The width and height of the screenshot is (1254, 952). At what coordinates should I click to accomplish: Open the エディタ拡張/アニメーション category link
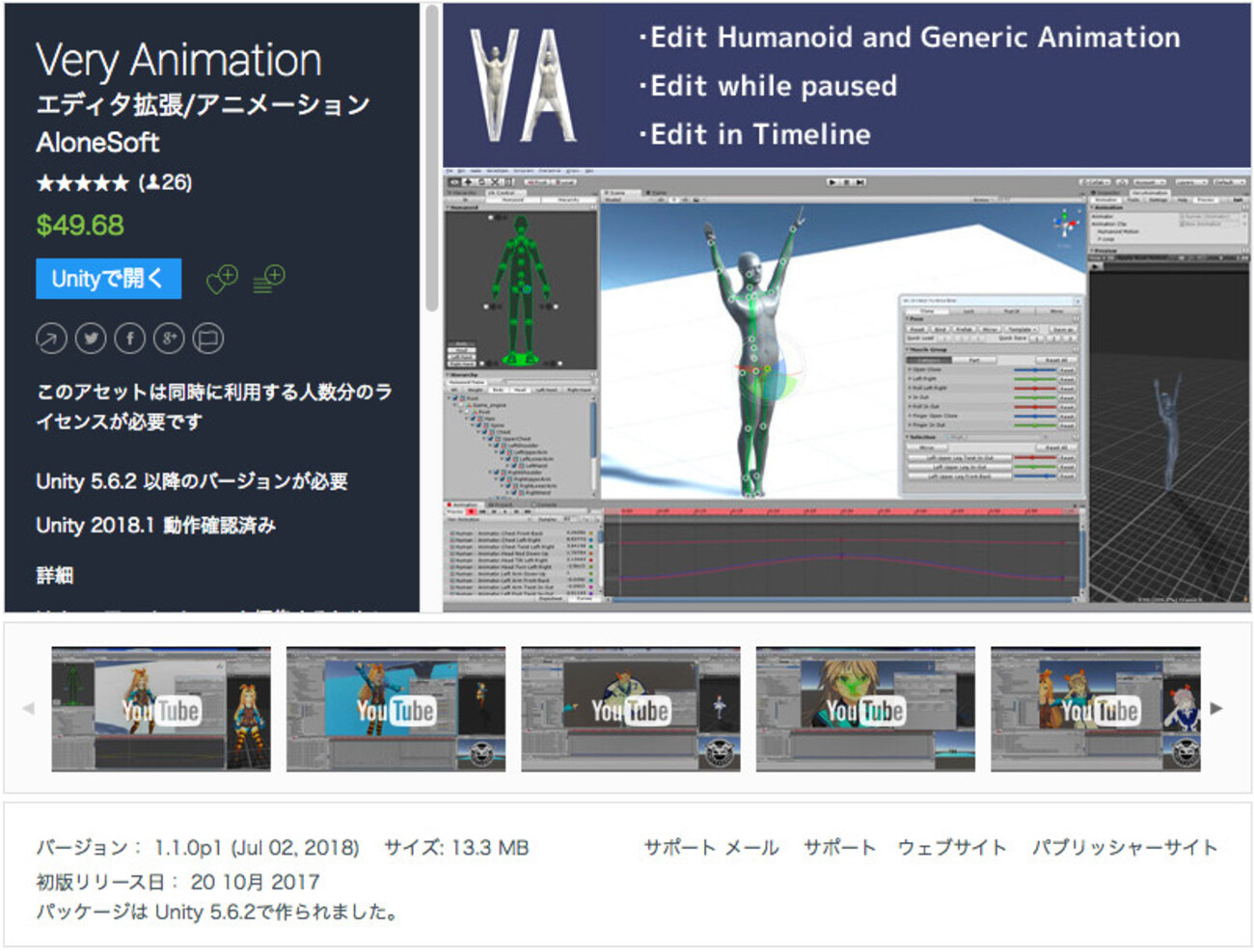[203, 104]
